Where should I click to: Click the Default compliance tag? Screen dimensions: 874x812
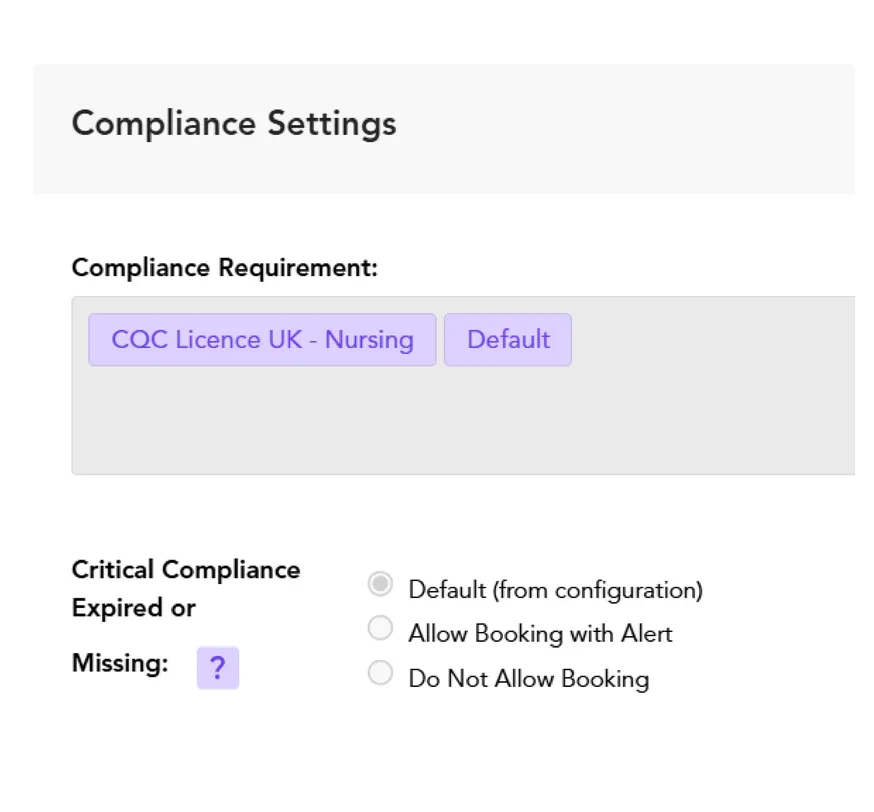508,339
